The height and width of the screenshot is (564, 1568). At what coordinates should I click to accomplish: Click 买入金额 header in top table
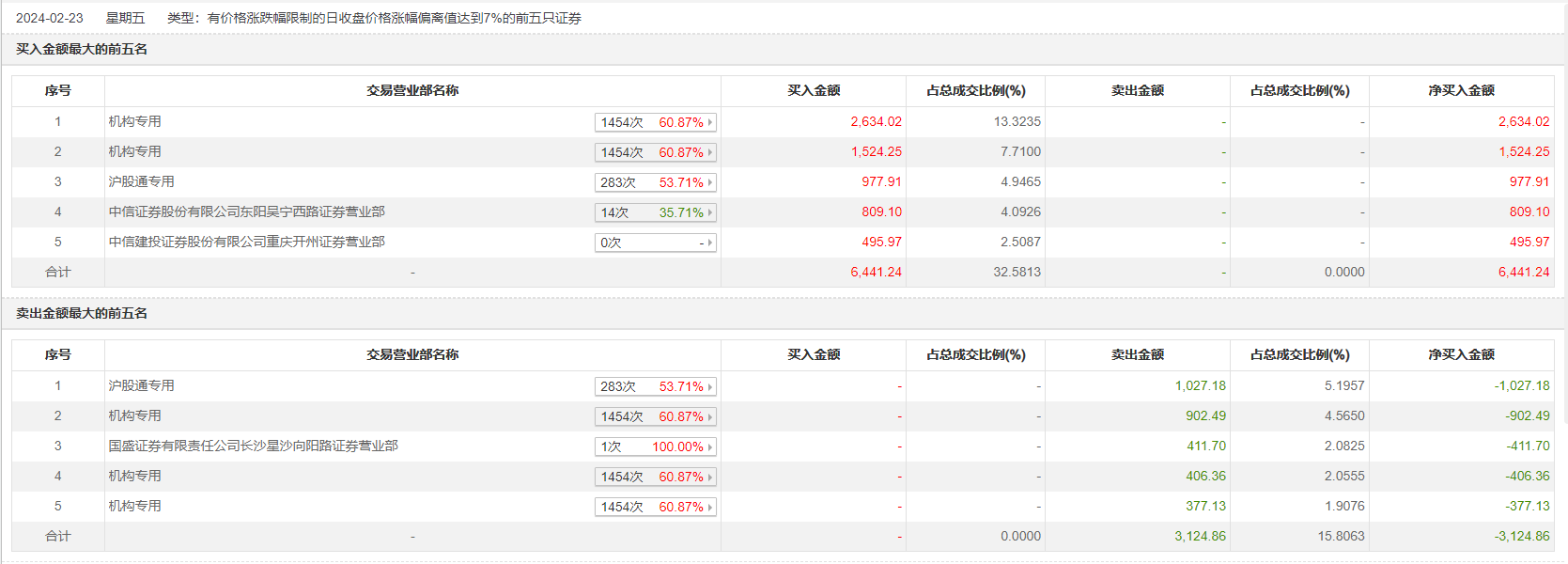[x=814, y=90]
